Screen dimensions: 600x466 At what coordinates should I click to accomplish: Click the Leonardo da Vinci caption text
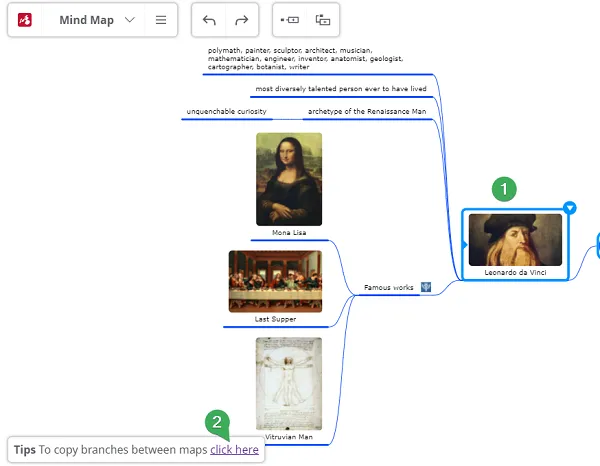(515, 272)
